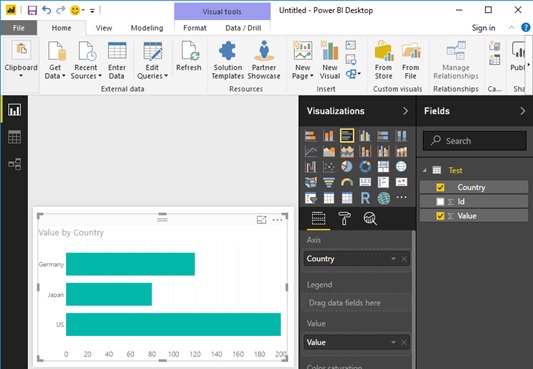Pick the card visual with 123
The width and height of the screenshot is (533, 369).
(365, 182)
